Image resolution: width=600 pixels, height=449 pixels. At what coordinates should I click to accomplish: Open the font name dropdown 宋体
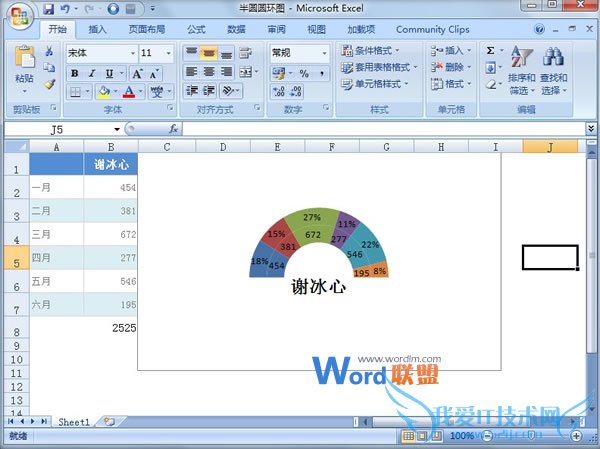(133, 53)
